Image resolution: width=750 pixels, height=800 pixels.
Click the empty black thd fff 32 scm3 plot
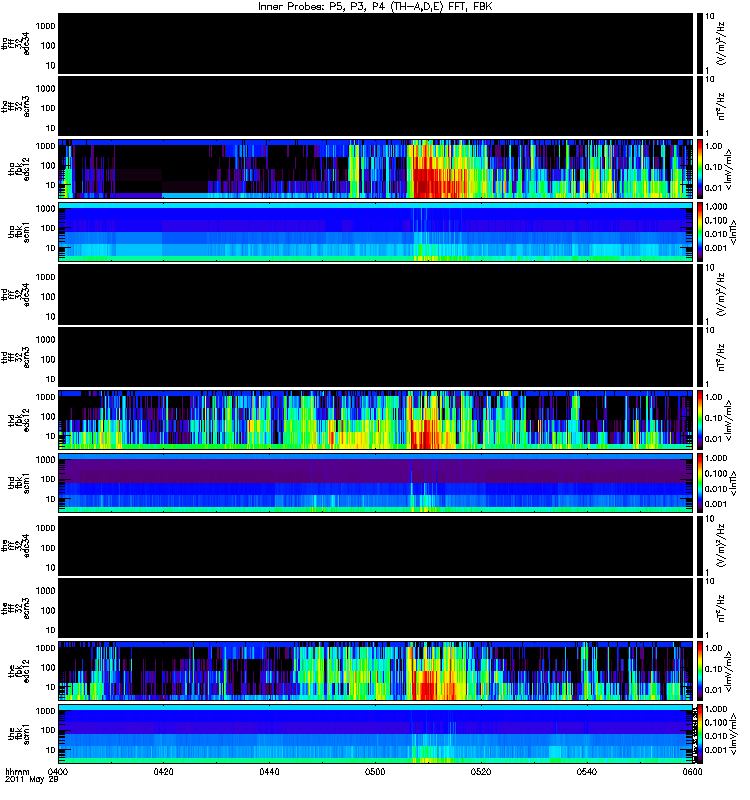375,357
